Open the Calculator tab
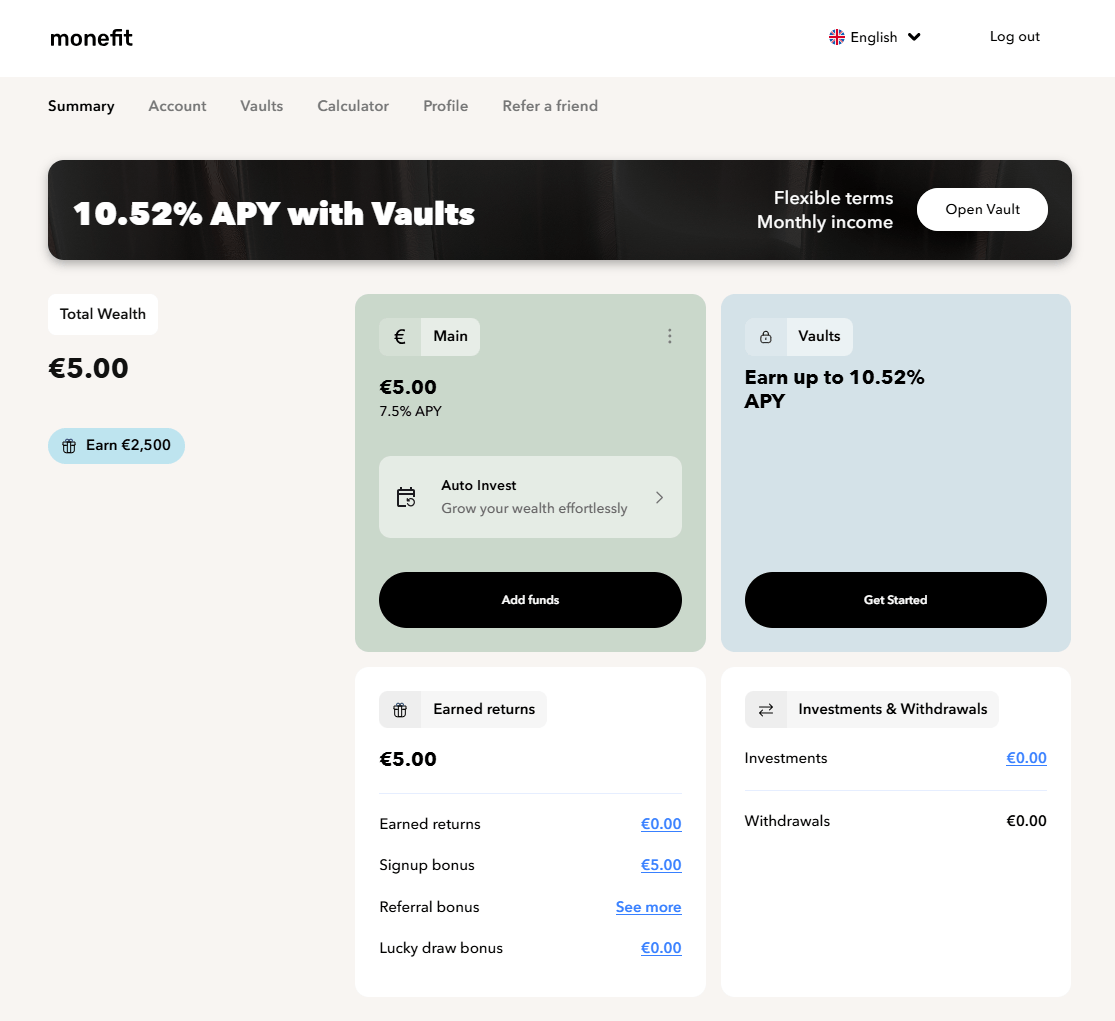This screenshot has width=1115, height=1021. coord(353,106)
